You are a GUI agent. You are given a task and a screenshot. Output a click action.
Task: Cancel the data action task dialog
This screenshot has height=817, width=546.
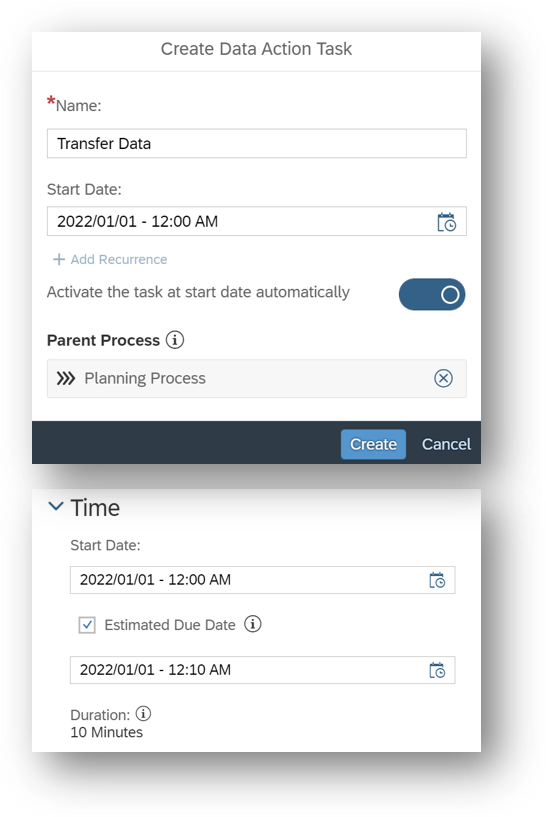446,444
